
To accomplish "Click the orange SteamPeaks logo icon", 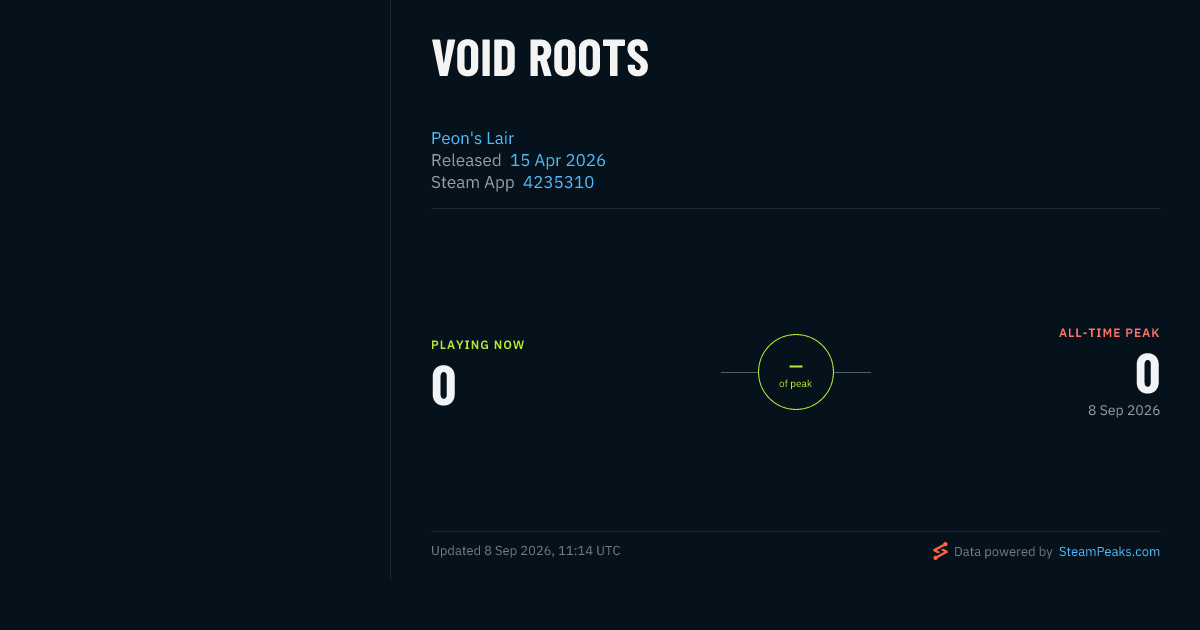I will 940,551.
